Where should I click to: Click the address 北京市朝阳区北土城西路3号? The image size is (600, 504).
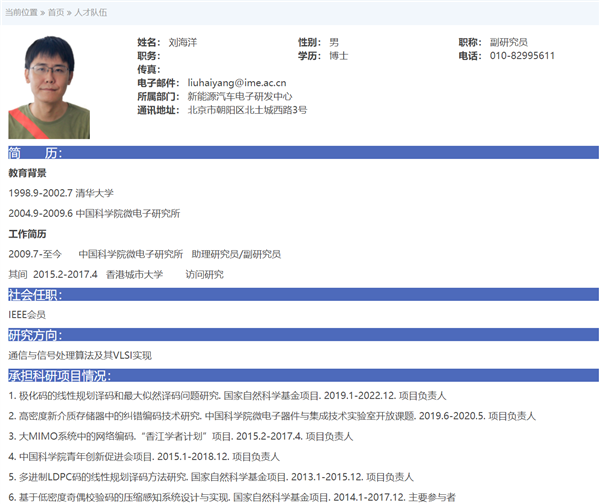247,110
